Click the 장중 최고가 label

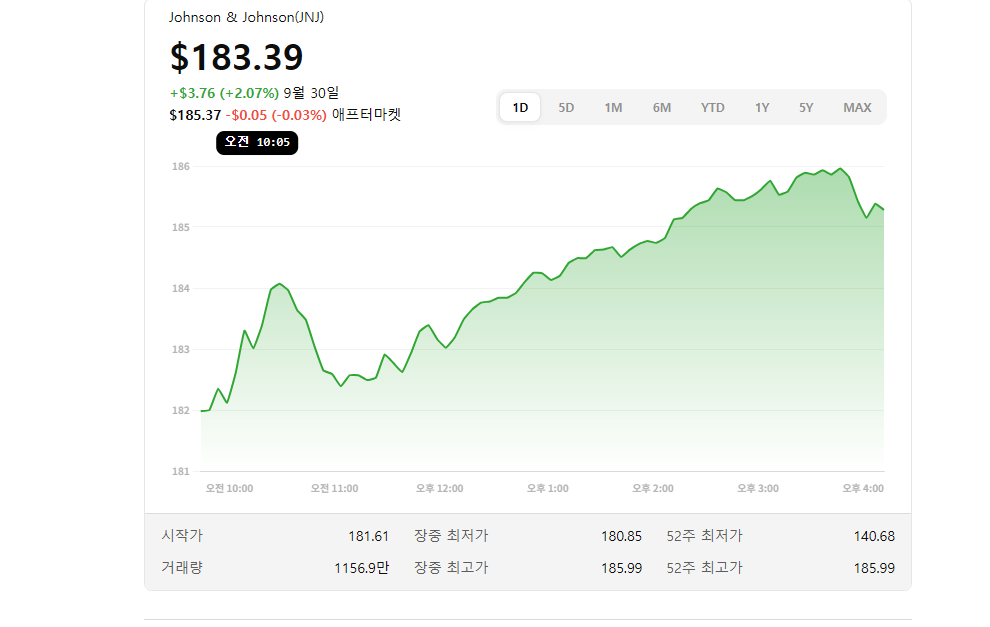point(451,567)
